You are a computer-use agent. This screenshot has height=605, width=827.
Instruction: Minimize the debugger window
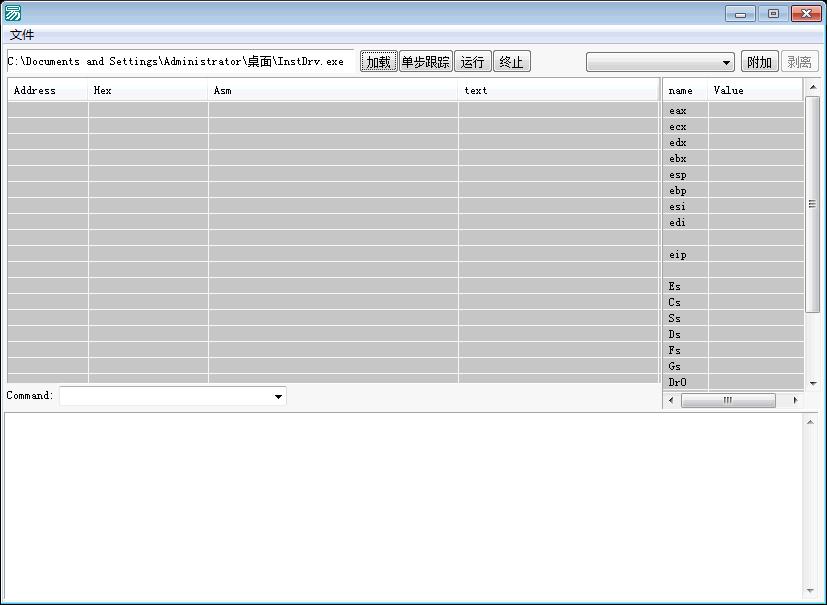coord(741,14)
